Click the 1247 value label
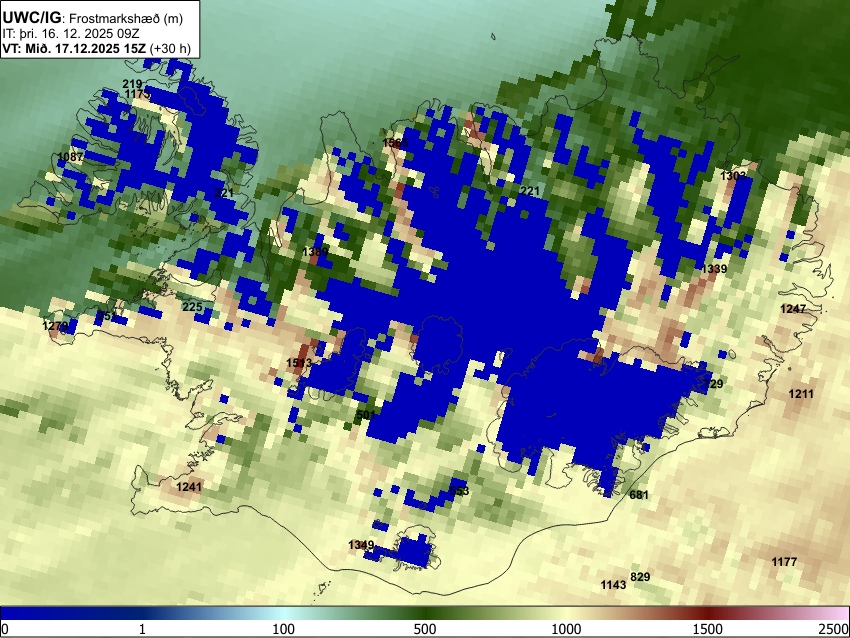Viewport: 850px width, 638px height. [793, 309]
